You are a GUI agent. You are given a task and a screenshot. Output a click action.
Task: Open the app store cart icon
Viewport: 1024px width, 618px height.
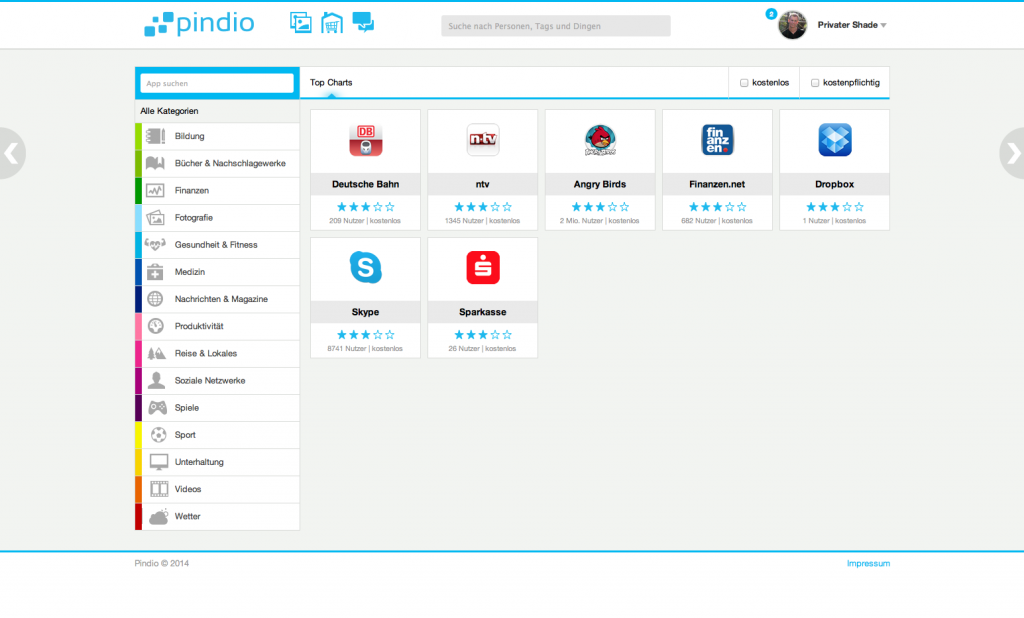[x=332, y=23]
